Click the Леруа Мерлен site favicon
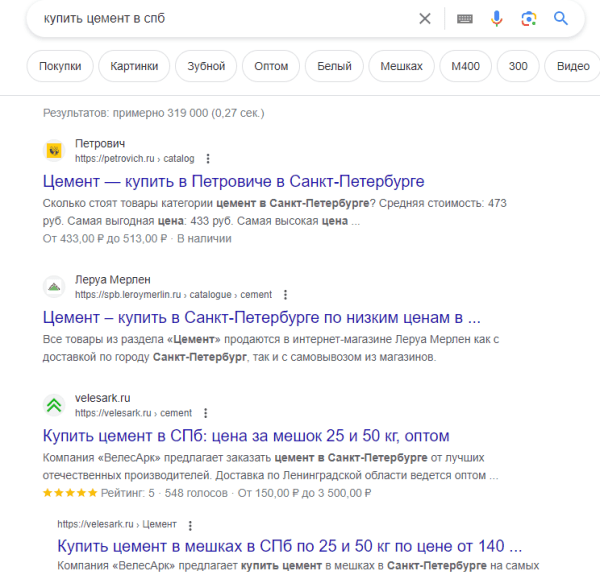Viewport: 600px width, 575px height. [x=54, y=287]
